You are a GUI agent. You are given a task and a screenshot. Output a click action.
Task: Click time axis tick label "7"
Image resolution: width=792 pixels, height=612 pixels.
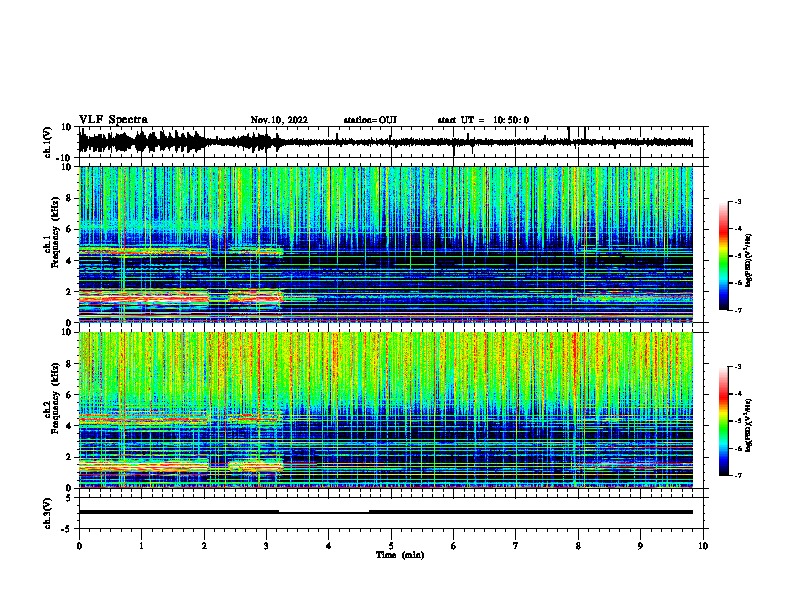click(516, 546)
